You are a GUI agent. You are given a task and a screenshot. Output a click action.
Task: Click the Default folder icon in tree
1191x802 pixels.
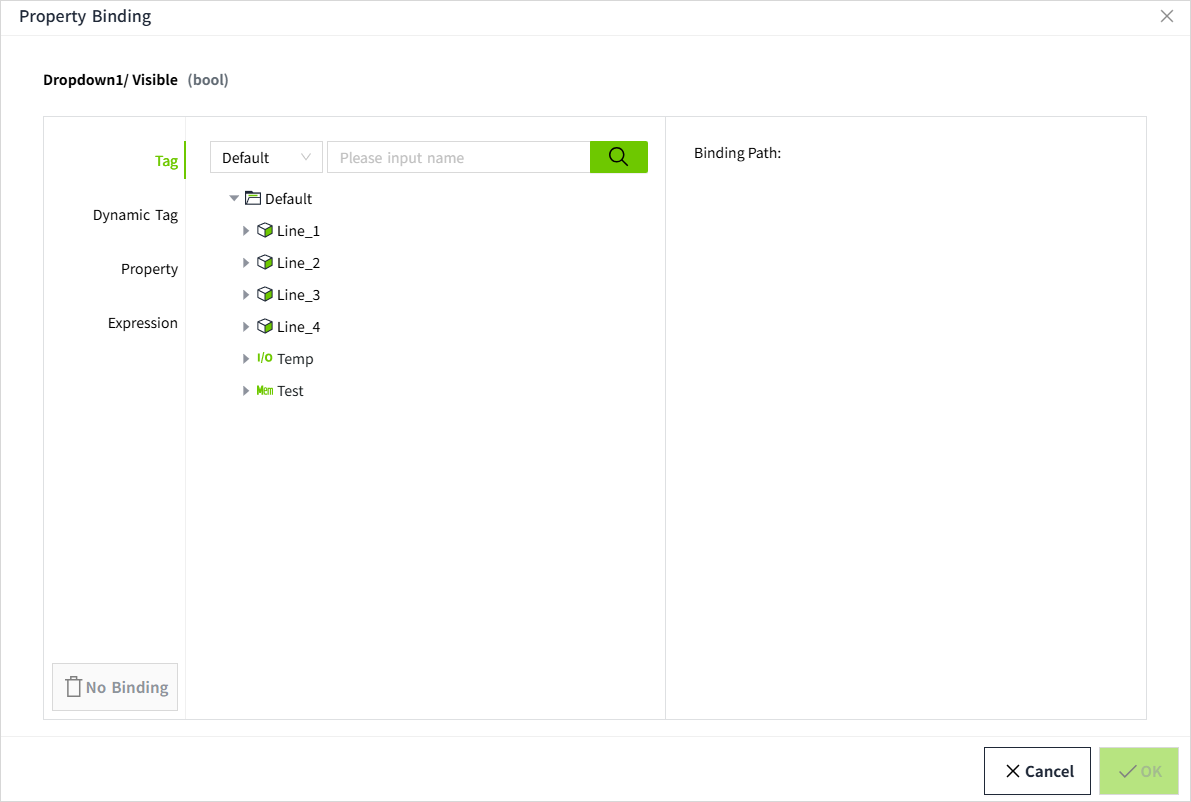(x=253, y=198)
